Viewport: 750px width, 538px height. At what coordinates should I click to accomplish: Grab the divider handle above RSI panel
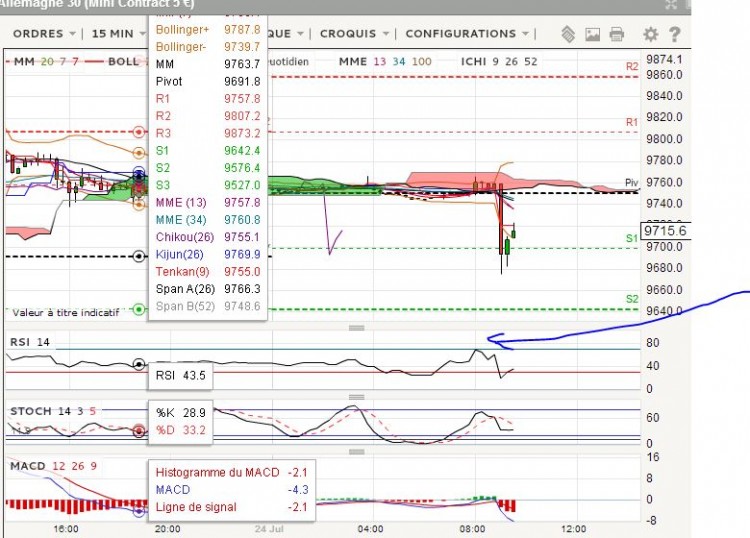[x=357, y=328]
